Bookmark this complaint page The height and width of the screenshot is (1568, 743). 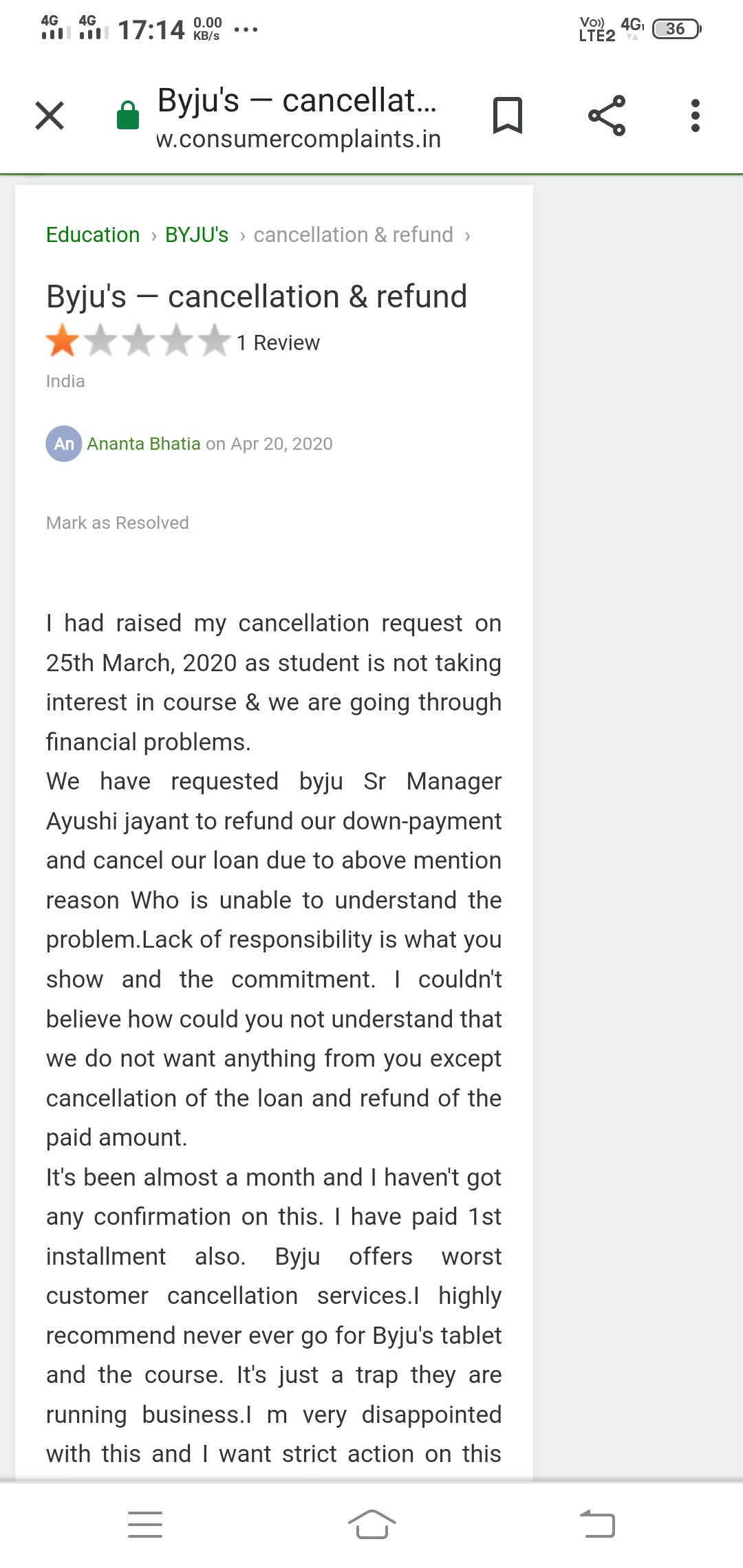coord(508,116)
